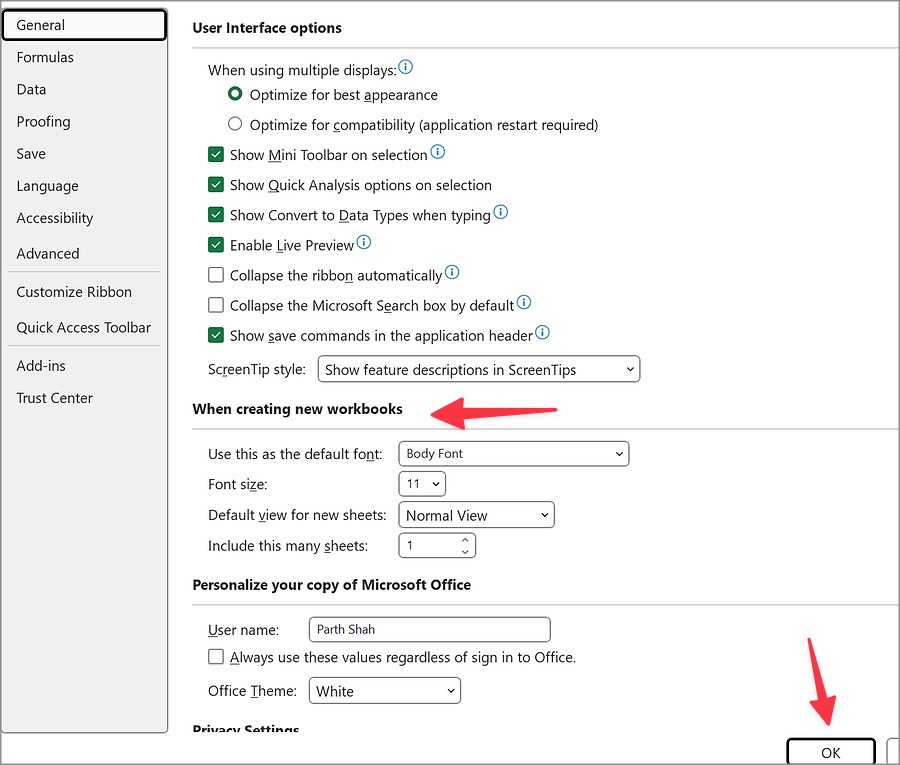Screen dimensions: 900x765
Task: Check Always use these values checkbox
Action: pos(216,657)
